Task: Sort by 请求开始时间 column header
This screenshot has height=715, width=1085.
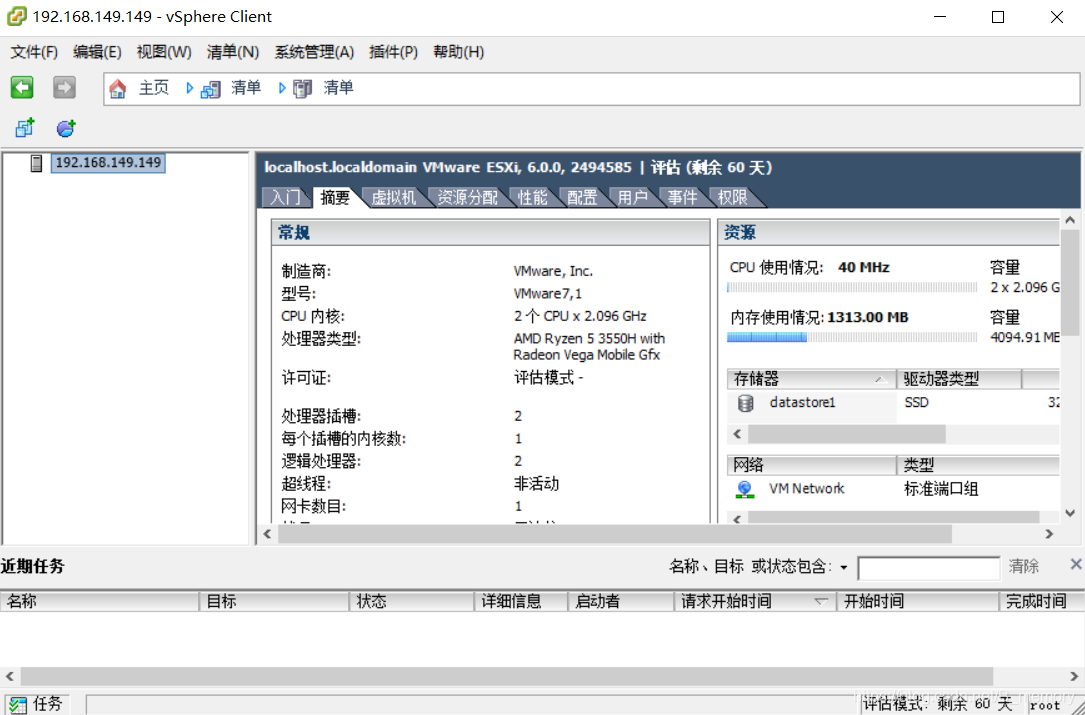Action: 755,601
